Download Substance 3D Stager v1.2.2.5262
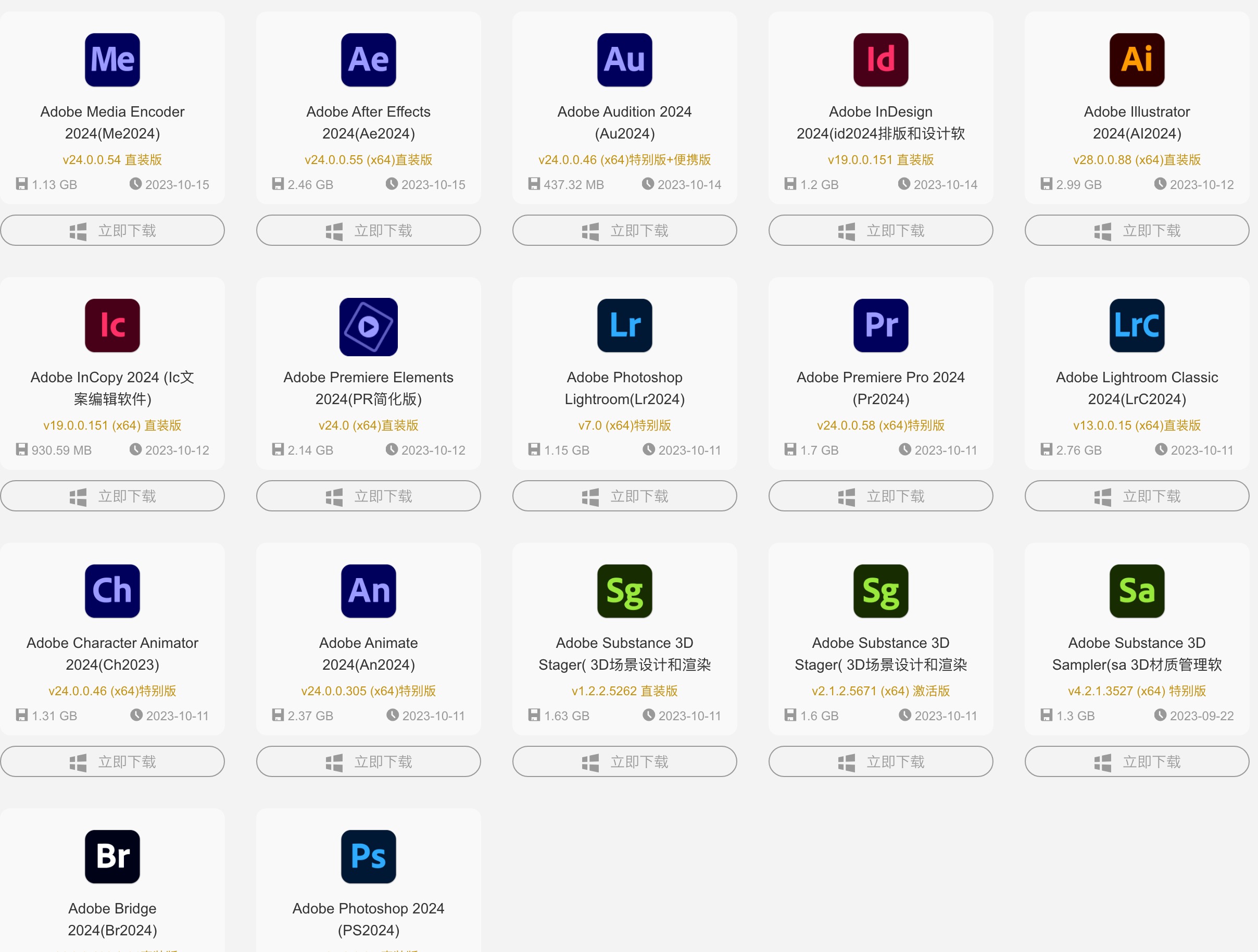1258x952 pixels. pos(624,761)
